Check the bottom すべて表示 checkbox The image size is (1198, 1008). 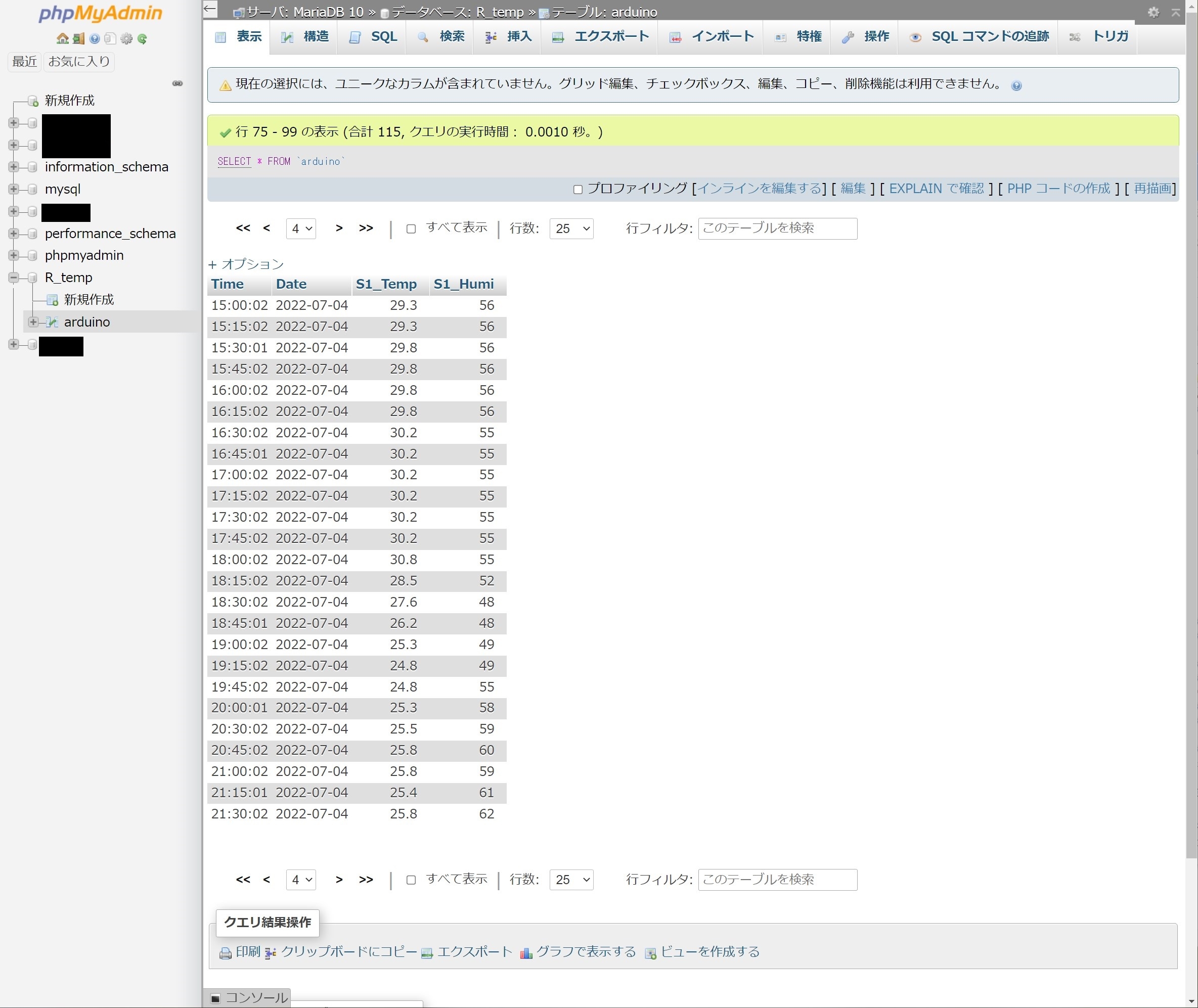click(x=411, y=880)
